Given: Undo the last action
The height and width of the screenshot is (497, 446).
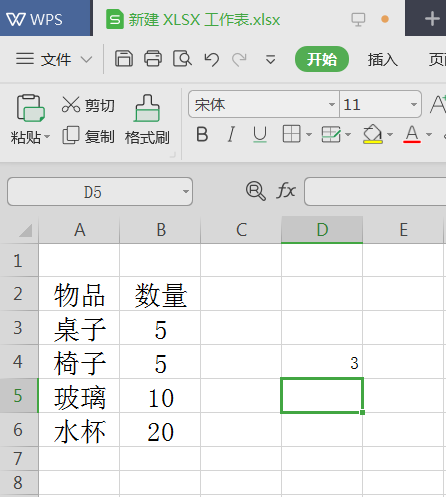Looking at the screenshot, I should click(x=211, y=59).
